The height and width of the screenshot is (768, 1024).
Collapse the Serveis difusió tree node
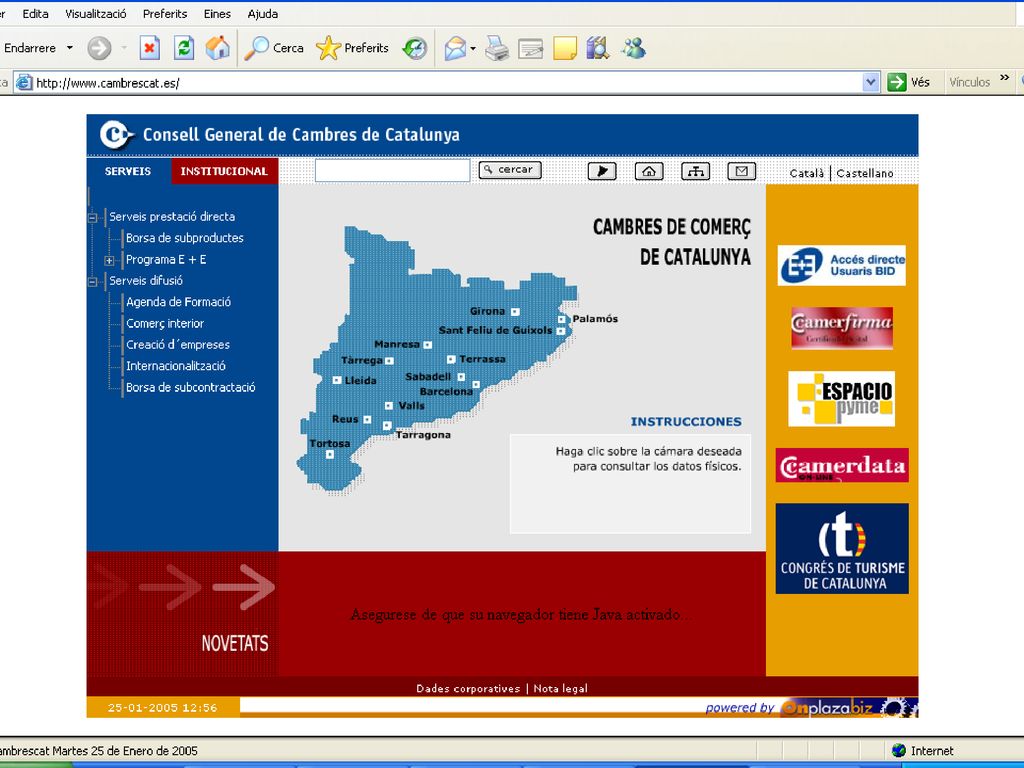(93, 281)
